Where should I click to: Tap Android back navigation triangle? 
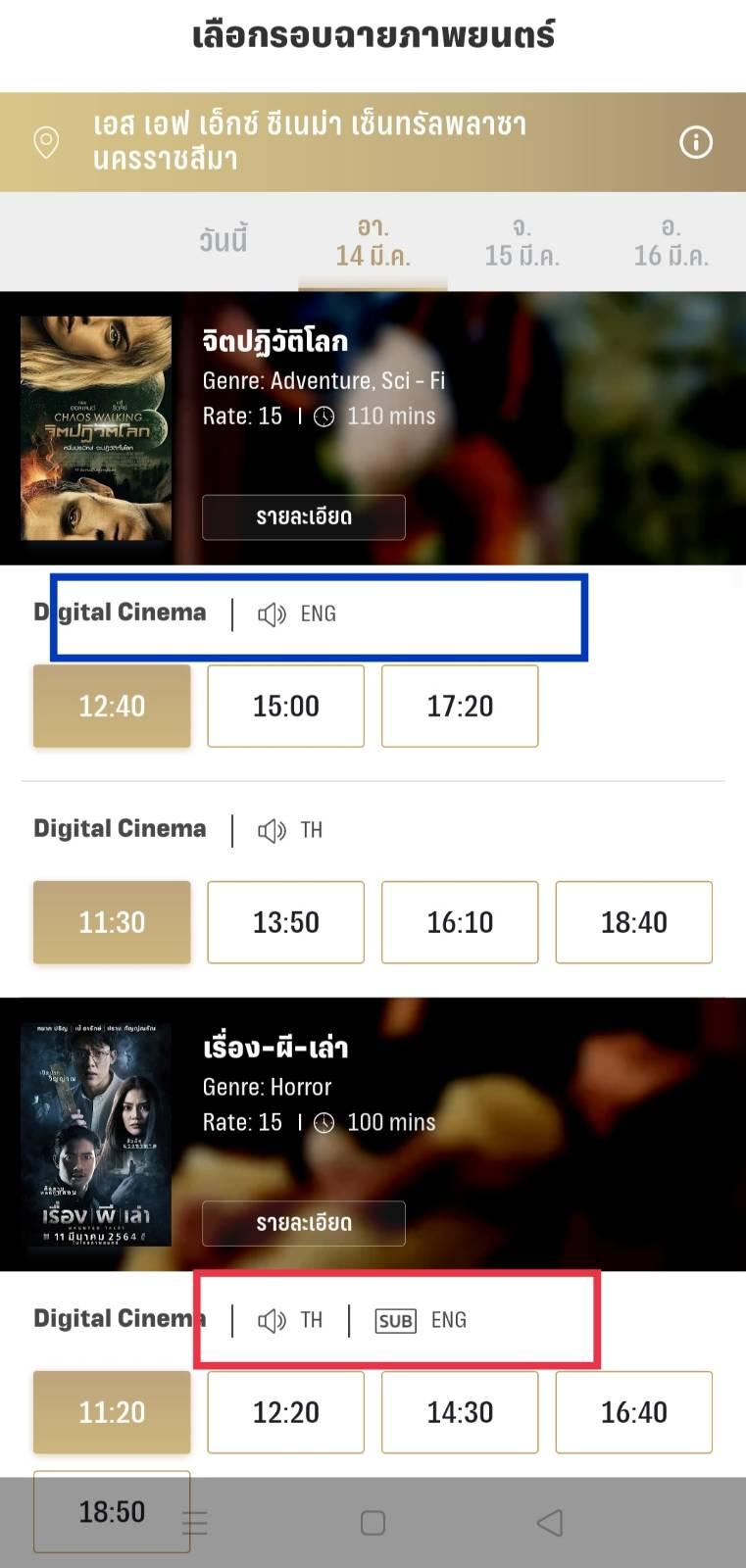550,1522
